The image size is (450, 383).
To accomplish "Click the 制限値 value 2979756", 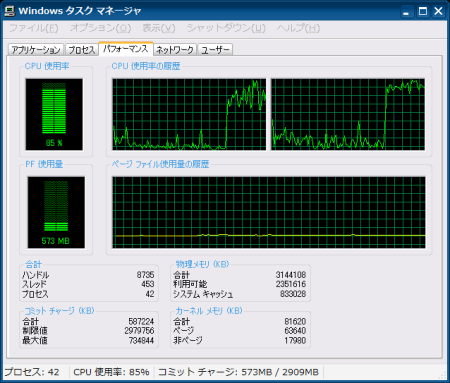I will [139, 331].
